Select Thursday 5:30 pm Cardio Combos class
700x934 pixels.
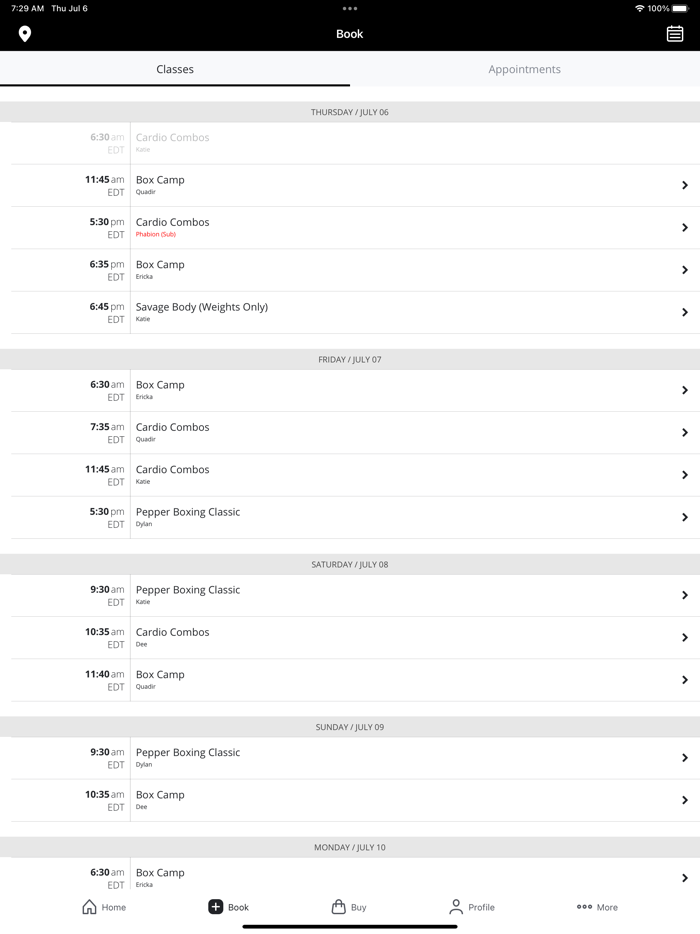pos(355,228)
